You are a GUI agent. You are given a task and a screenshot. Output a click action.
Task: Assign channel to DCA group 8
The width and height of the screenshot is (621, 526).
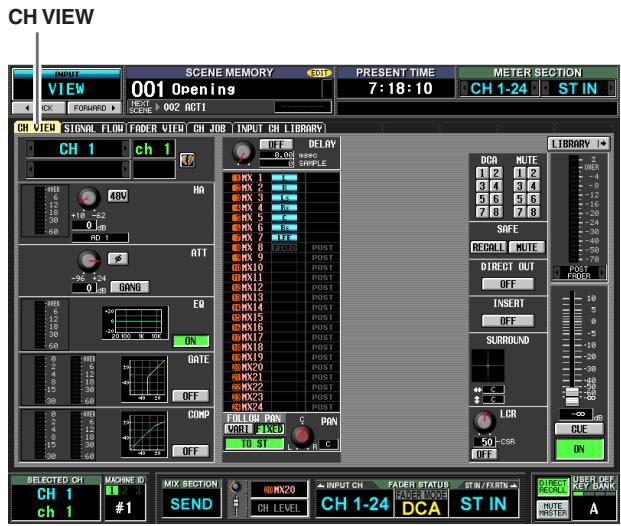[x=496, y=212]
